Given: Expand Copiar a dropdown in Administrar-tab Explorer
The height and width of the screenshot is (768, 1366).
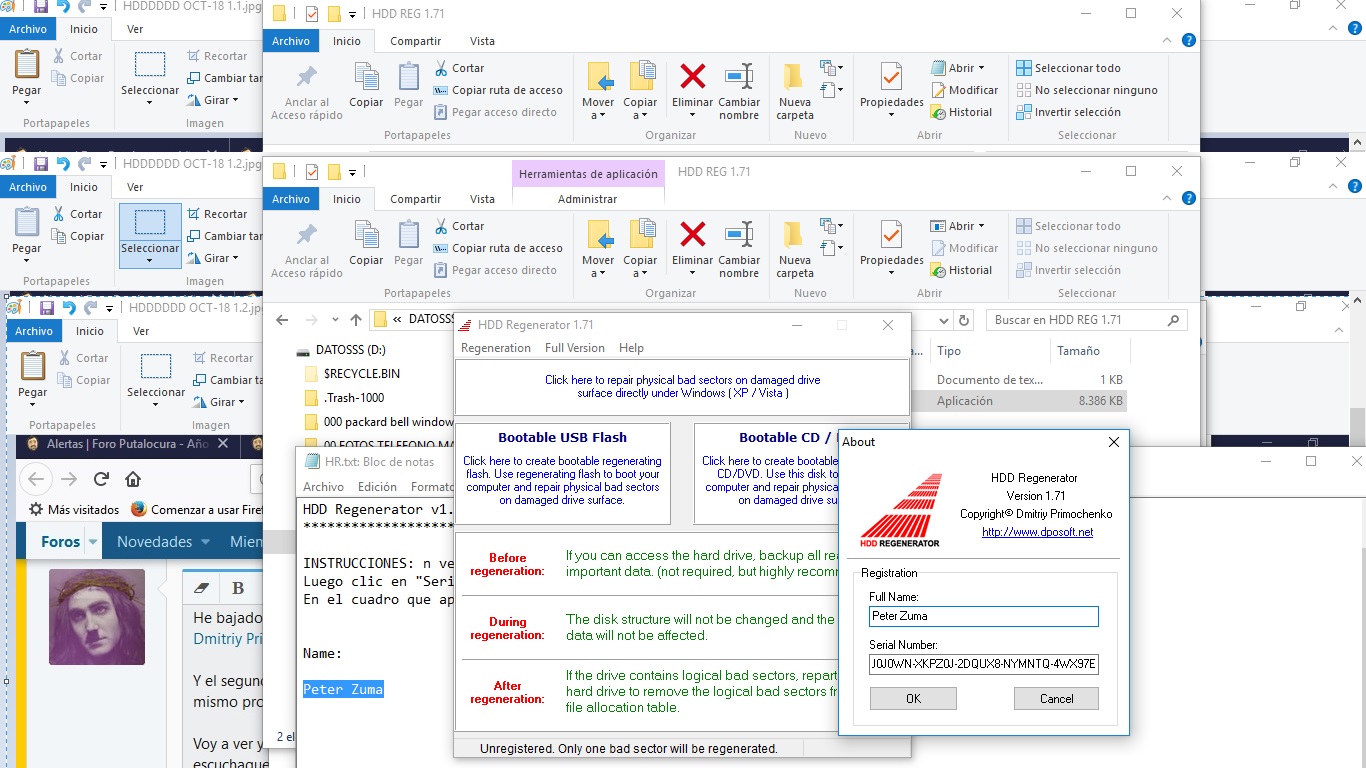Looking at the screenshot, I should [640, 273].
